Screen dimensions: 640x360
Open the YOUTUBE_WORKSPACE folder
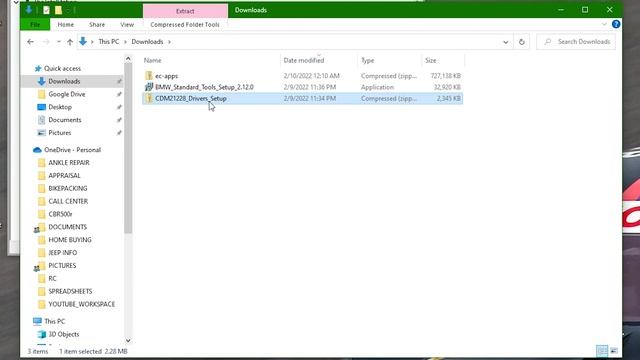click(81, 304)
